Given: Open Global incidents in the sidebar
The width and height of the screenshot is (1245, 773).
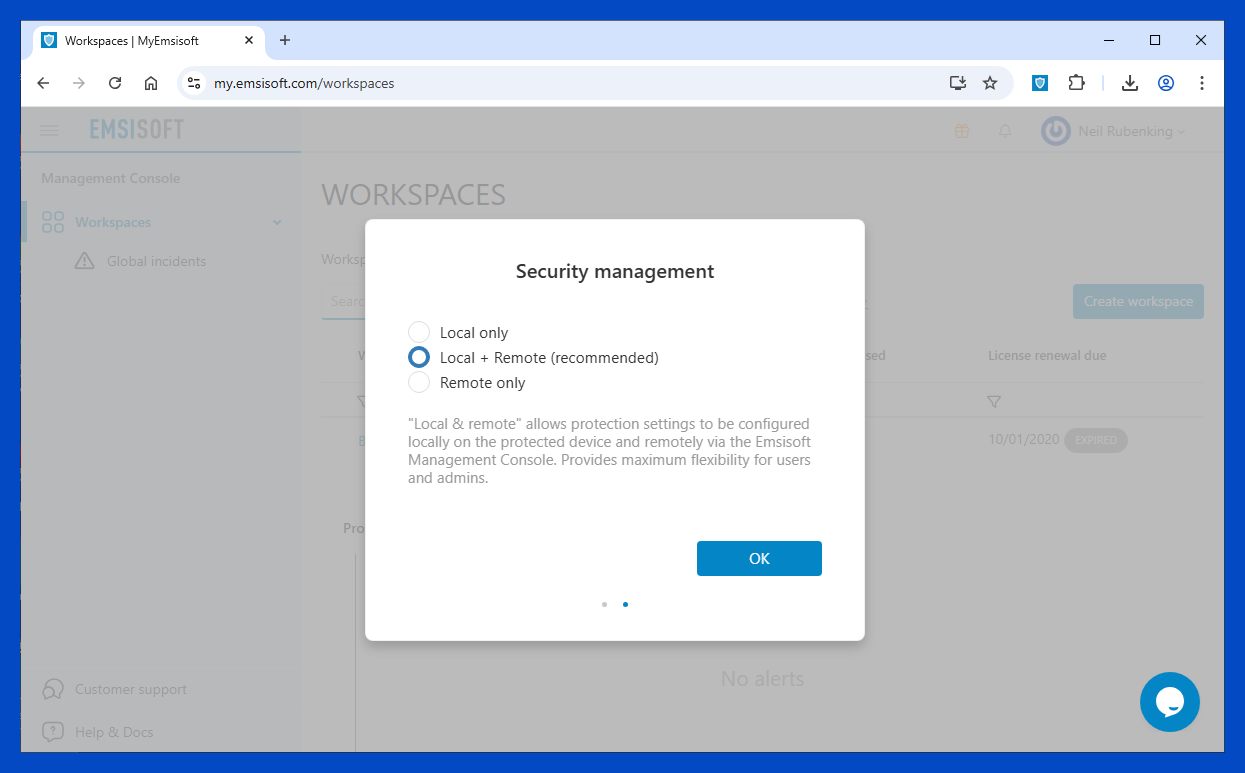Looking at the screenshot, I should (156, 261).
